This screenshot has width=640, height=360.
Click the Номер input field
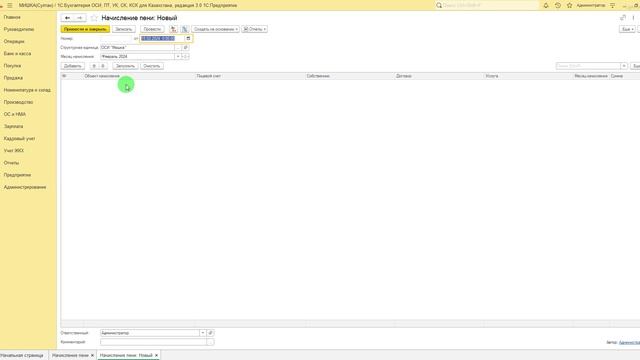click(x=116, y=38)
